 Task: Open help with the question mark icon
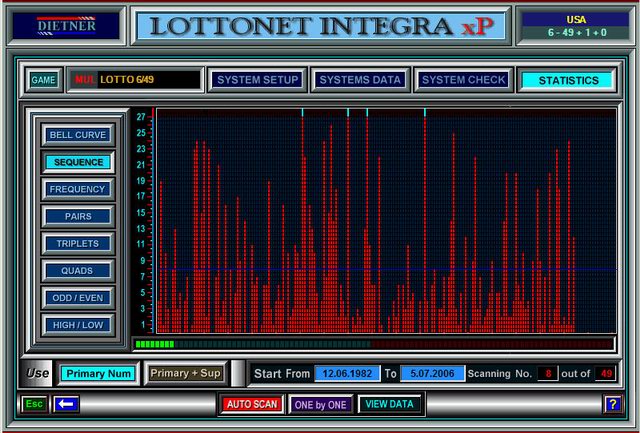pyautogui.click(x=612, y=404)
